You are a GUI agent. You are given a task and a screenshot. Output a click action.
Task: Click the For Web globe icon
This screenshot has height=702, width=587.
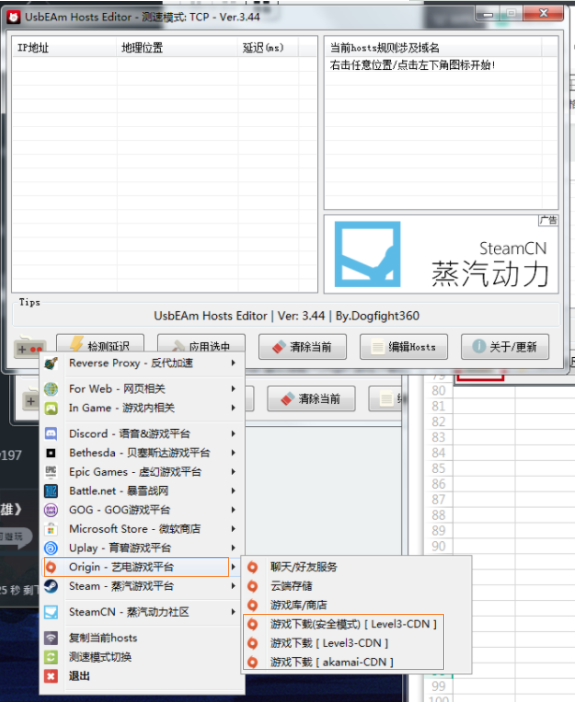coord(51,389)
